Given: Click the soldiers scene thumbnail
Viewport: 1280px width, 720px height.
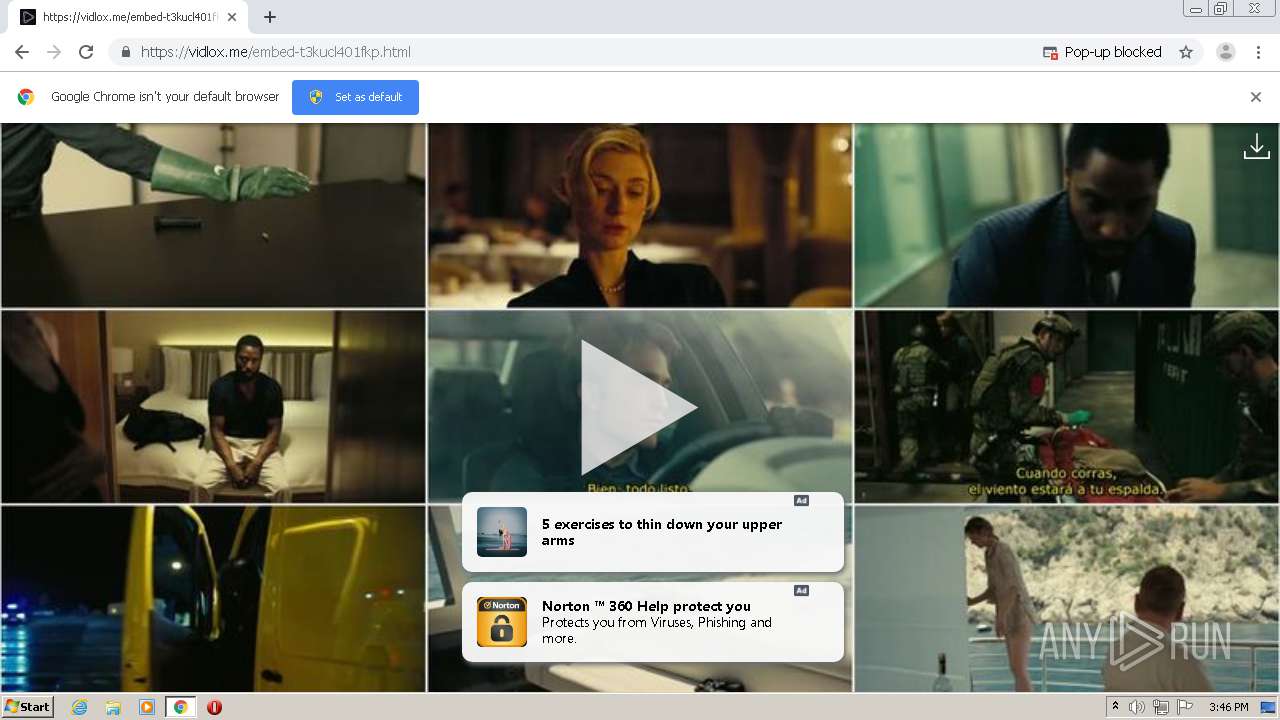Looking at the screenshot, I should point(1066,406).
